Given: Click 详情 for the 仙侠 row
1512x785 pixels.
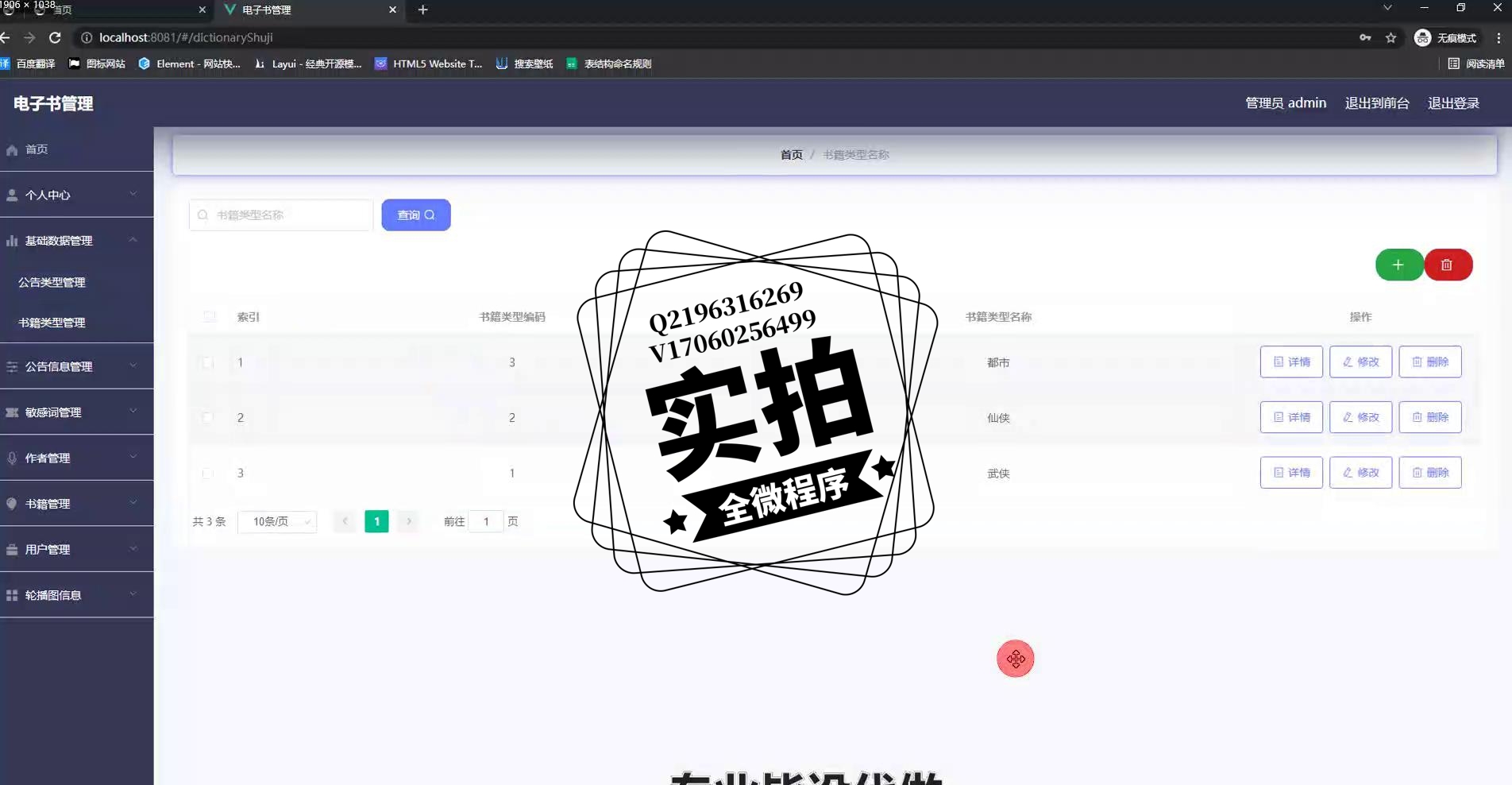Looking at the screenshot, I should click(1291, 417).
